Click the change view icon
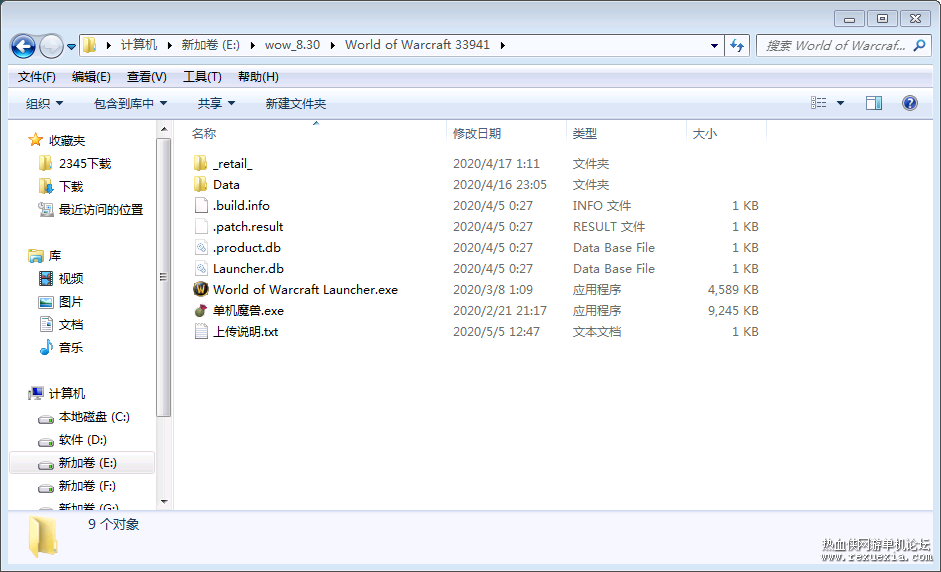 [x=819, y=103]
